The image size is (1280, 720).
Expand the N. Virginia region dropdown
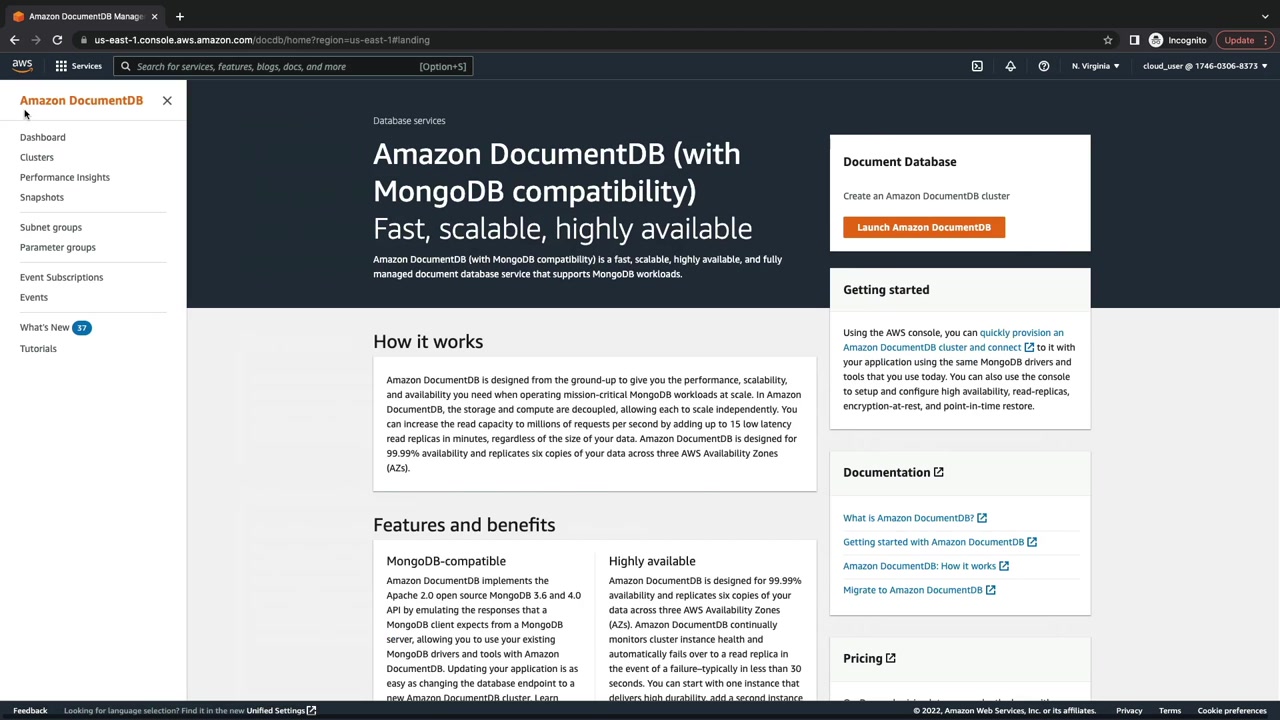[1095, 66]
